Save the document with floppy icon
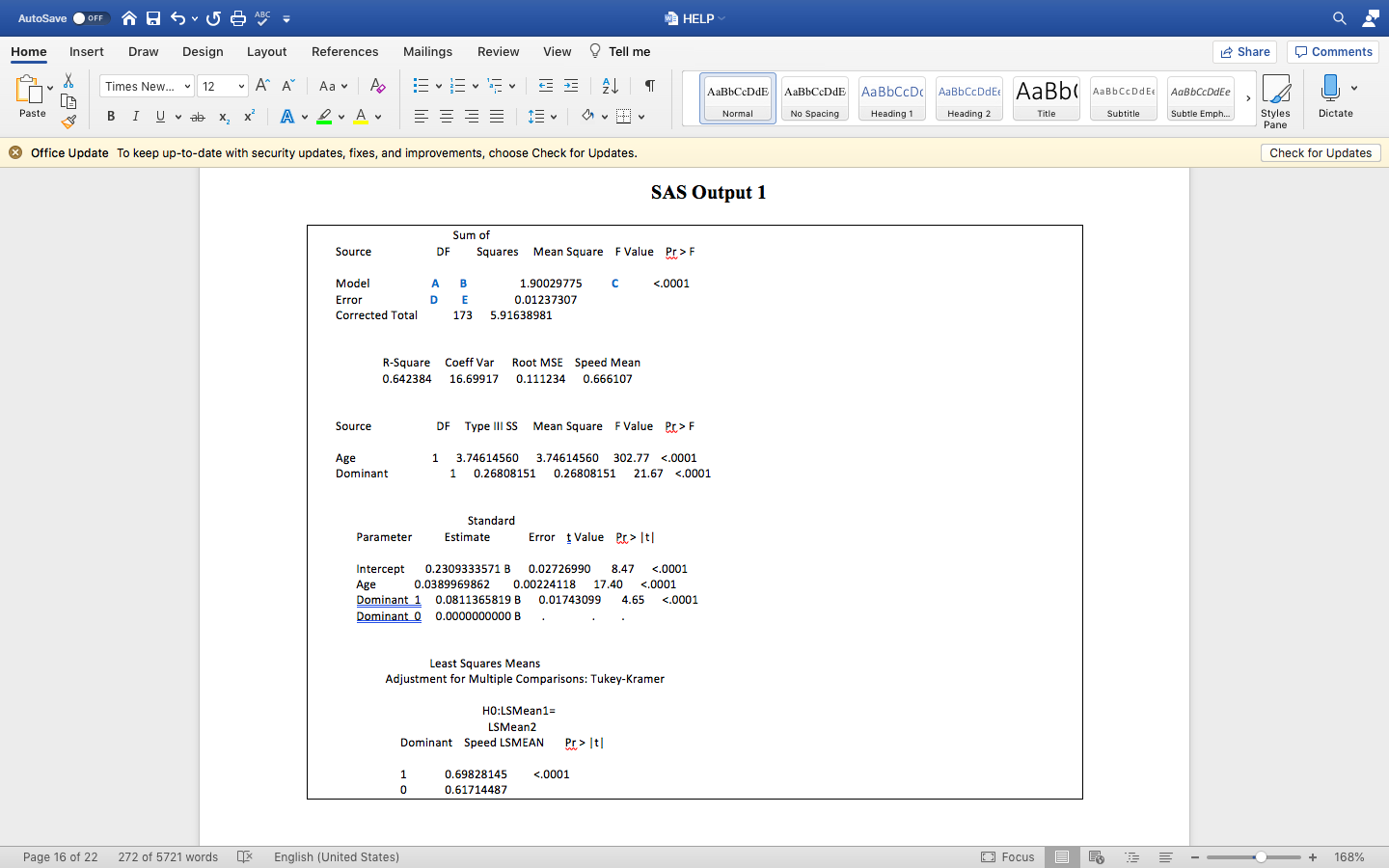Image resolution: width=1389 pixels, height=868 pixels. [x=153, y=18]
